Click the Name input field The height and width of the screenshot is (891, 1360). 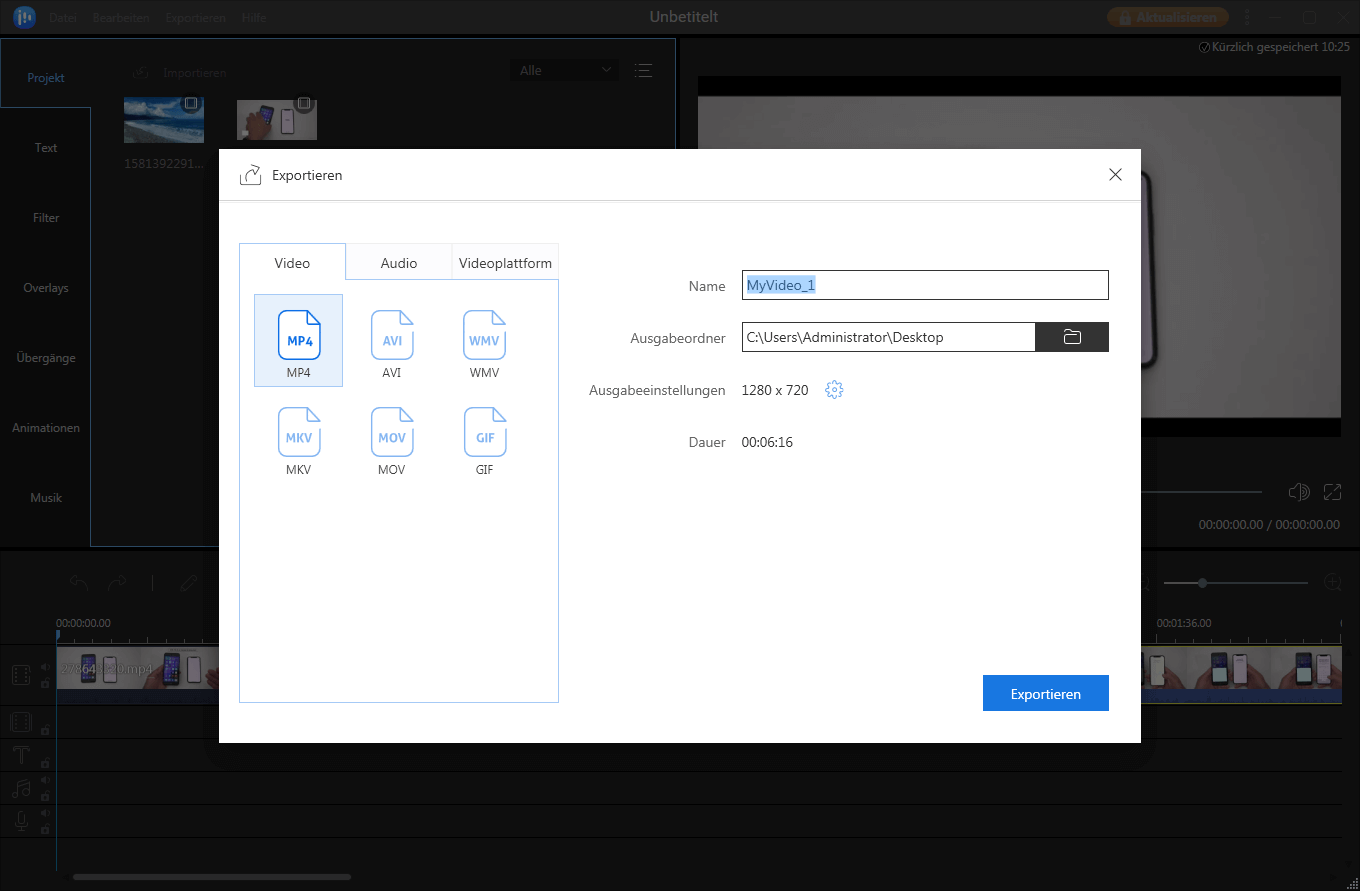[924, 285]
